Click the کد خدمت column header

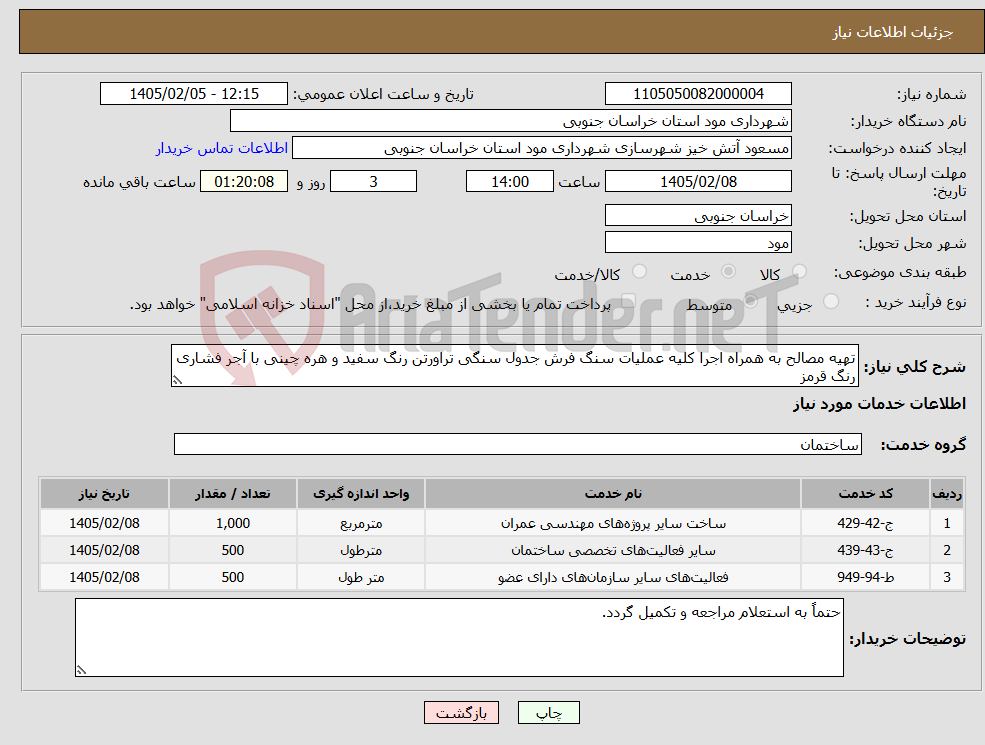click(865, 494)
